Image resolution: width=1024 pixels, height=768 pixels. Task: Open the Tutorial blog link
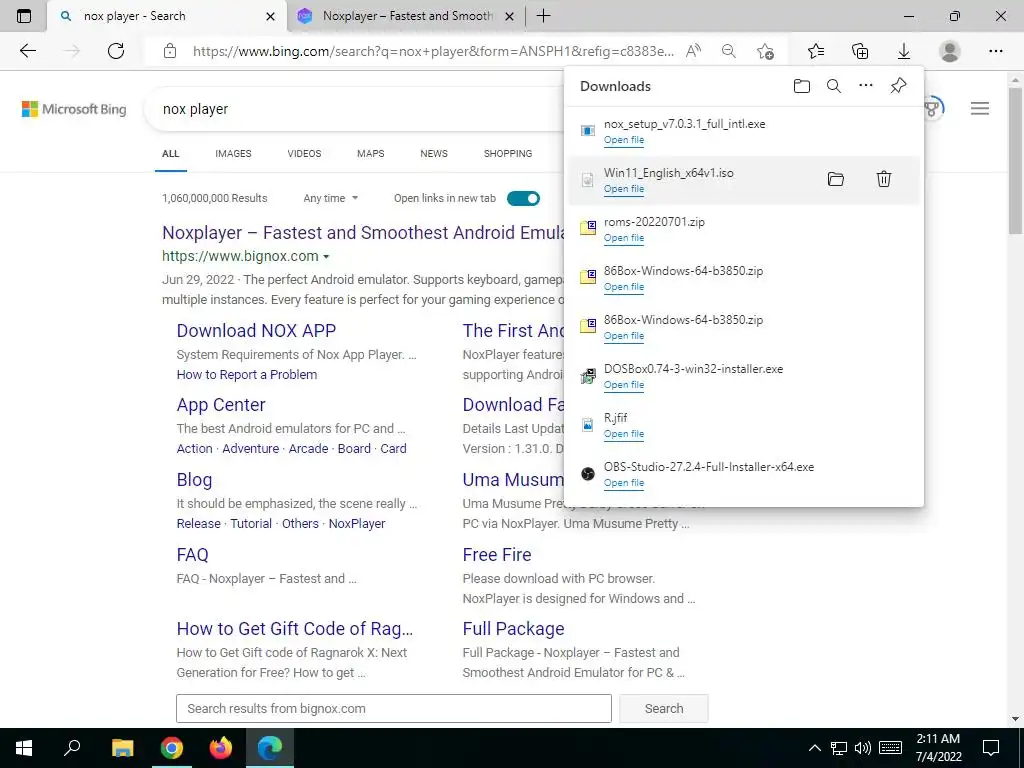251,524
